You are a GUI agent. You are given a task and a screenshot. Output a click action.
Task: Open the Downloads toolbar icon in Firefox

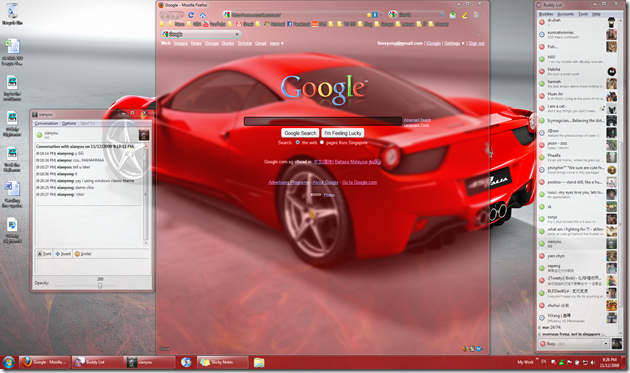pyautogui.click(x=453, y=15)
